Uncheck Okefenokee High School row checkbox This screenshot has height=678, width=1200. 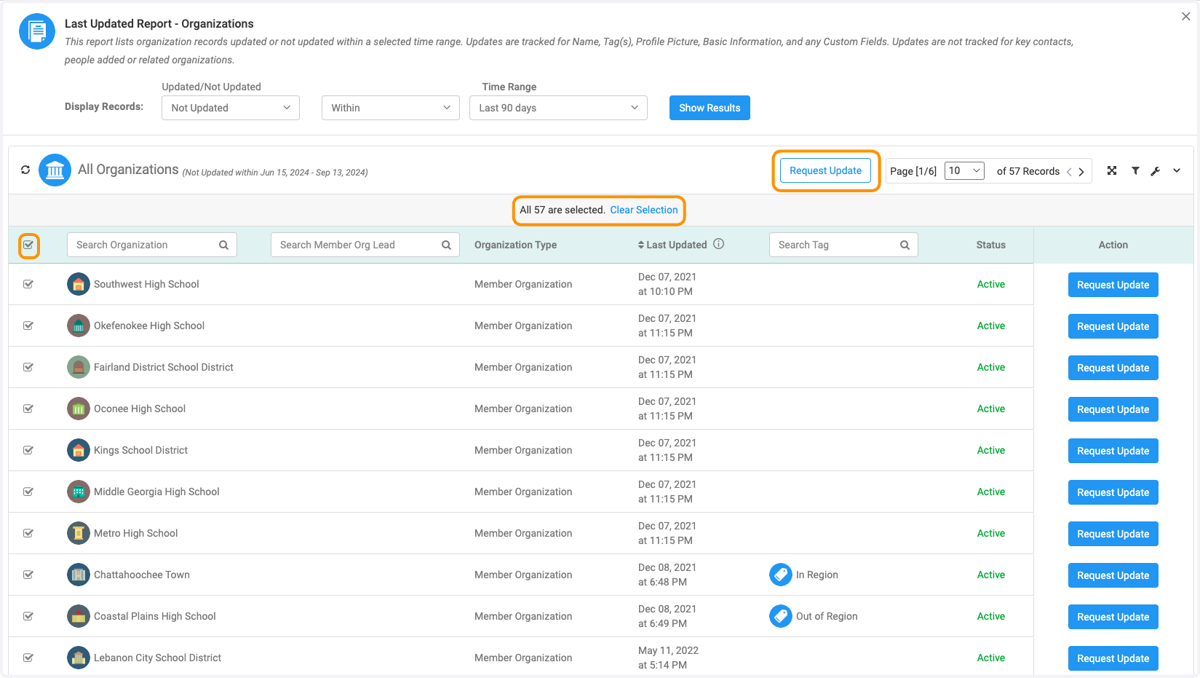pyautogui.click(x=28, y=325)
